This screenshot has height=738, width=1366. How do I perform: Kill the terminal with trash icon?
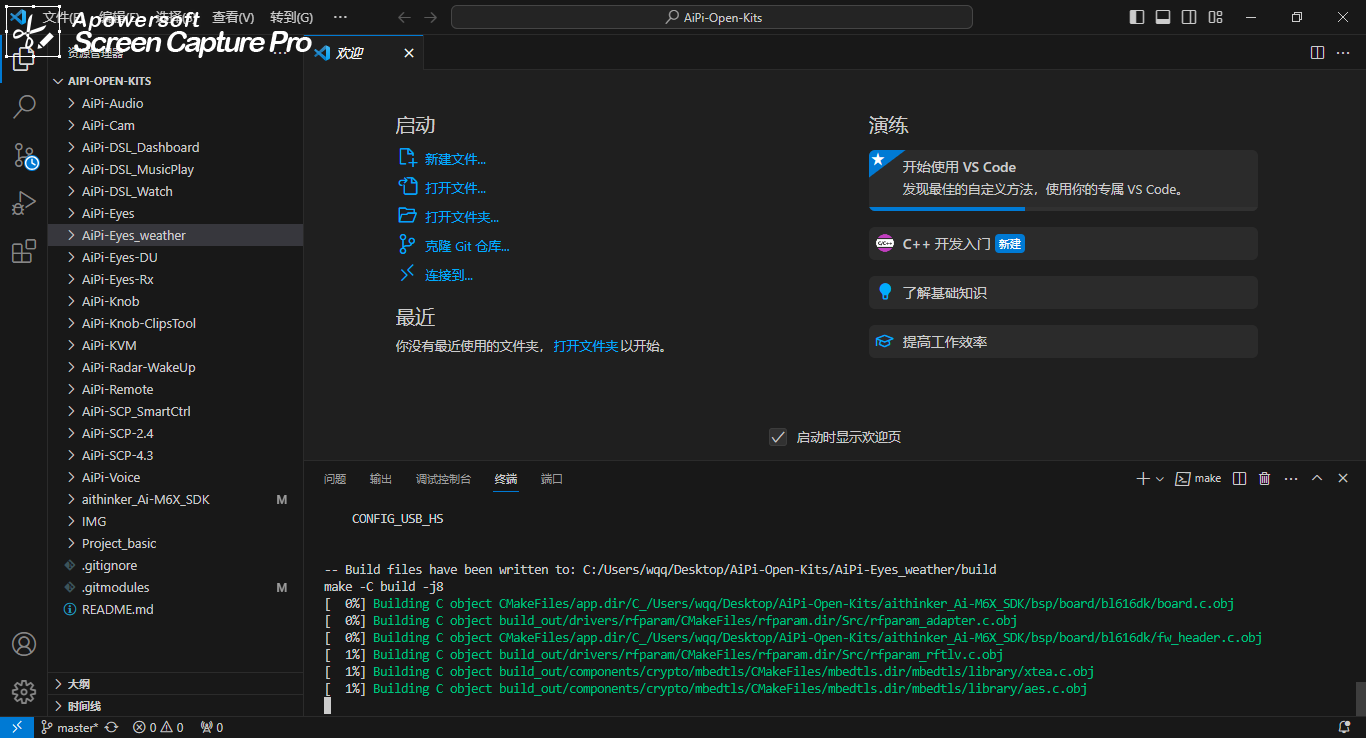tap(1264, 479)
